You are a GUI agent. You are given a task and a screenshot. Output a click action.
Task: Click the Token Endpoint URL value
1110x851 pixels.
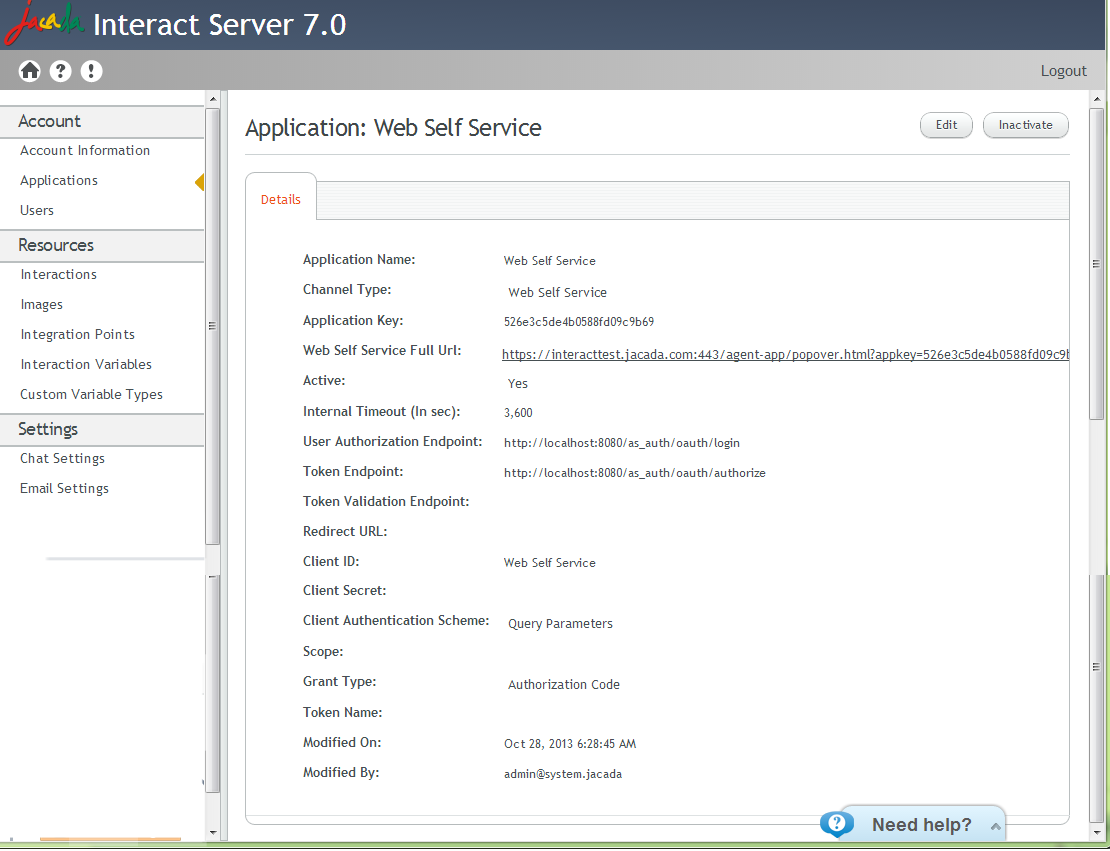point(635,473)
